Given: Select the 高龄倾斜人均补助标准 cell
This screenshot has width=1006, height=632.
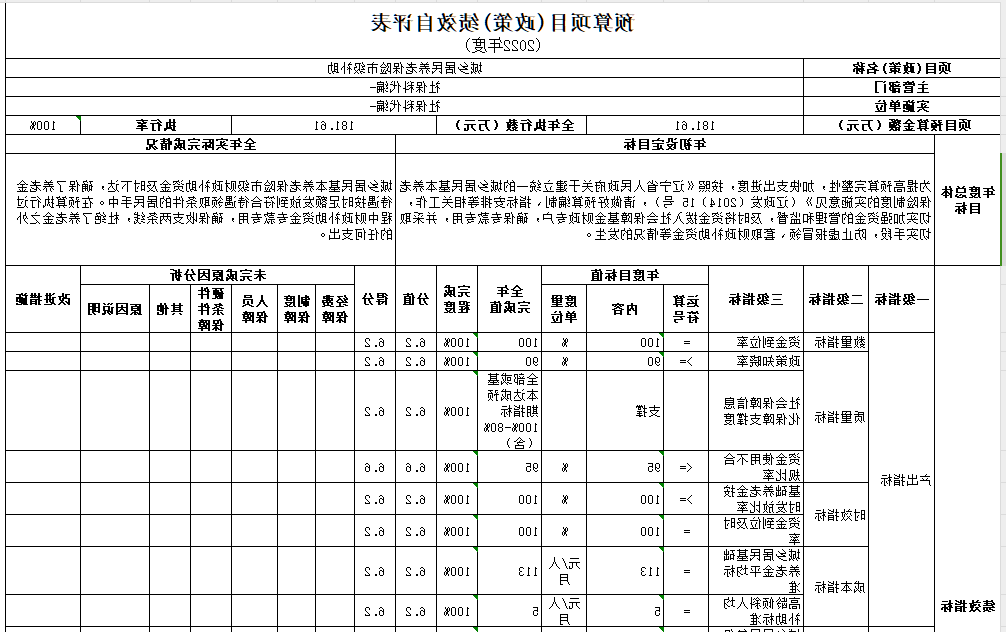Looking at the screenshot, I should point(756,611).
